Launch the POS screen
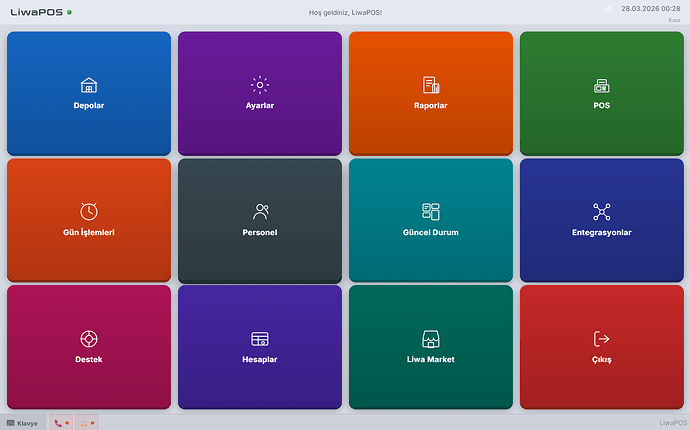 click(x=601, y=93)
